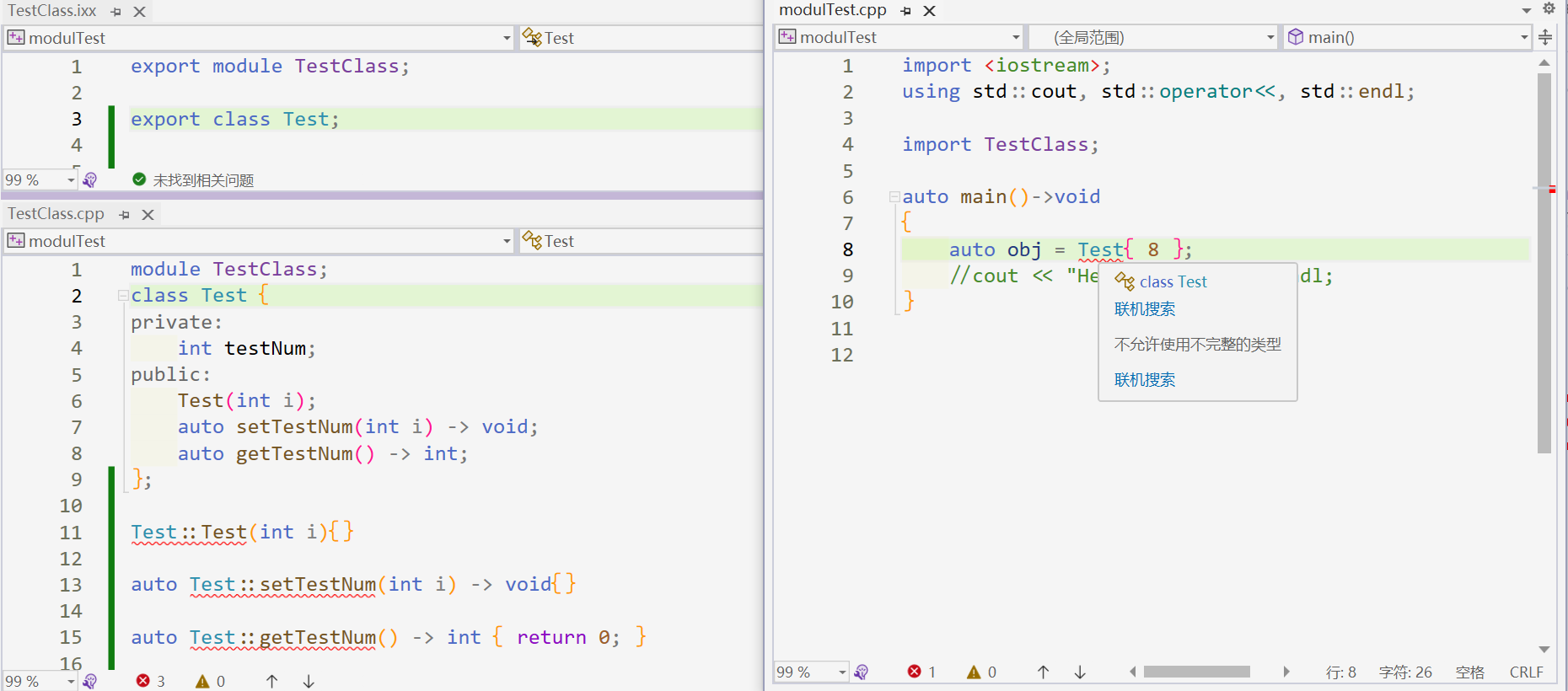1568x691 pixels.
Task: Go to previous issue in modulTest.cpp pane
Action: point(1043,672)
